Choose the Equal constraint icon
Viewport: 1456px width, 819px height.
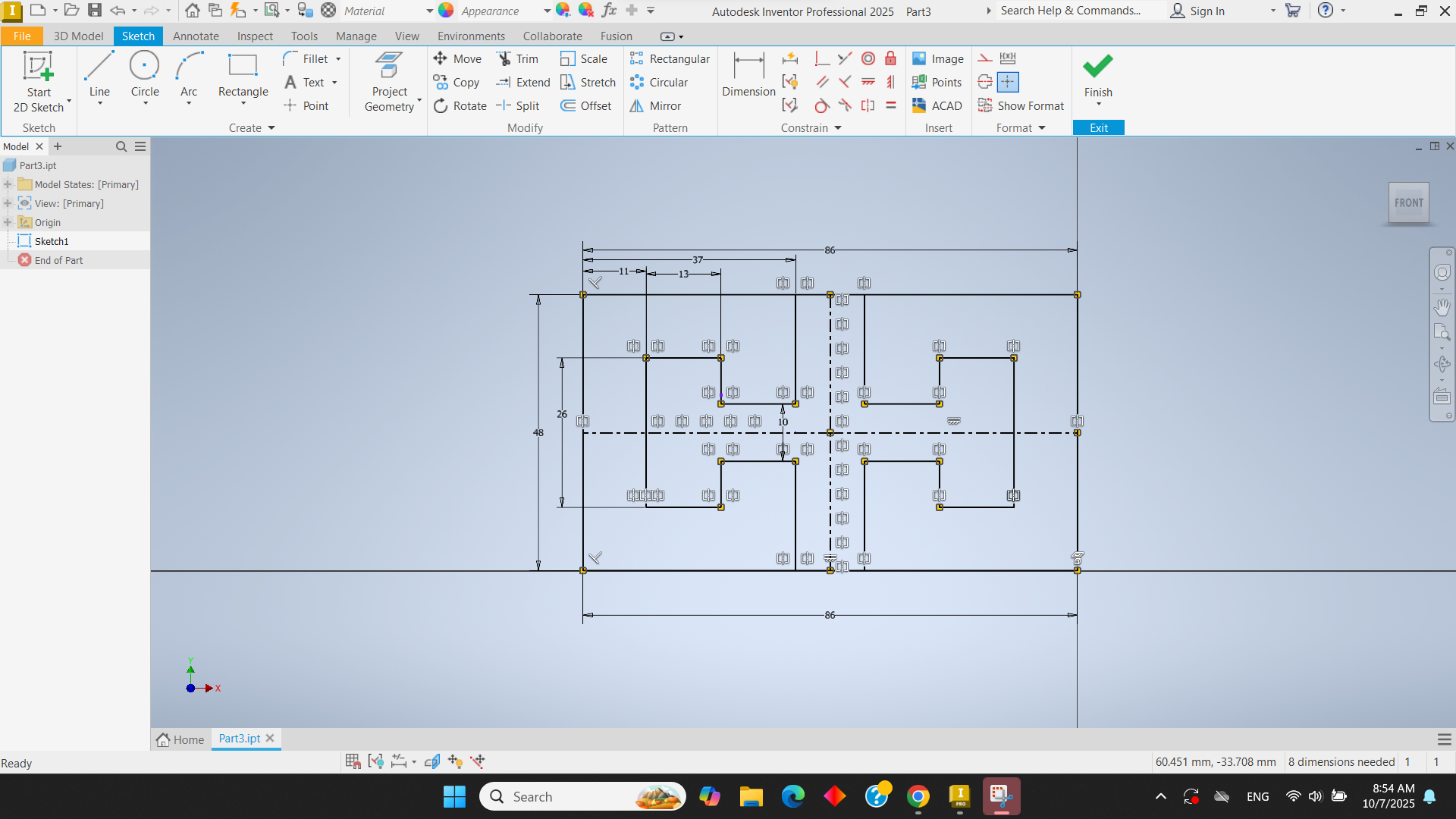891,105
